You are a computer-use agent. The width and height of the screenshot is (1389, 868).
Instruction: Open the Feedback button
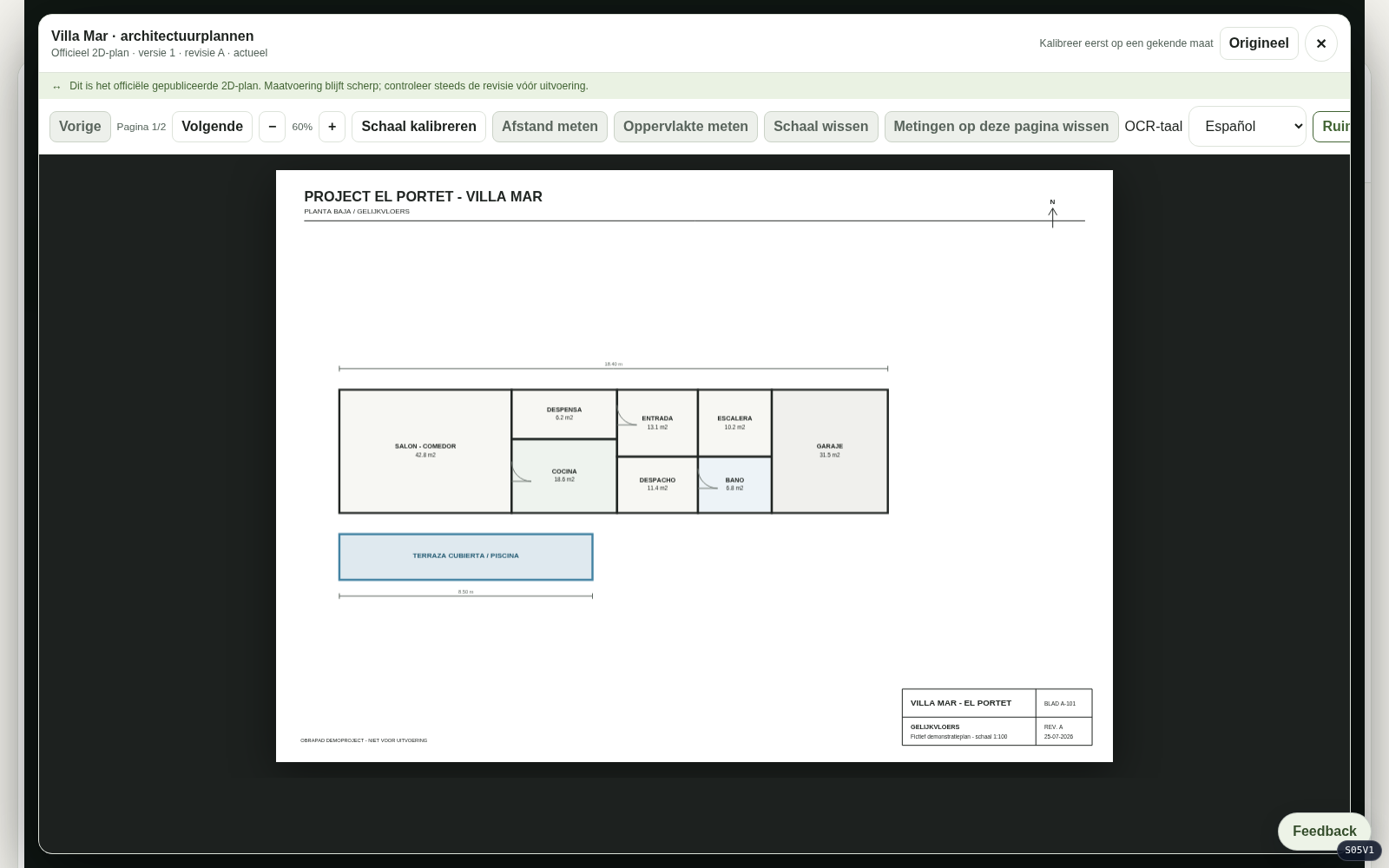pyautogui.click(x=1324, y=832)
